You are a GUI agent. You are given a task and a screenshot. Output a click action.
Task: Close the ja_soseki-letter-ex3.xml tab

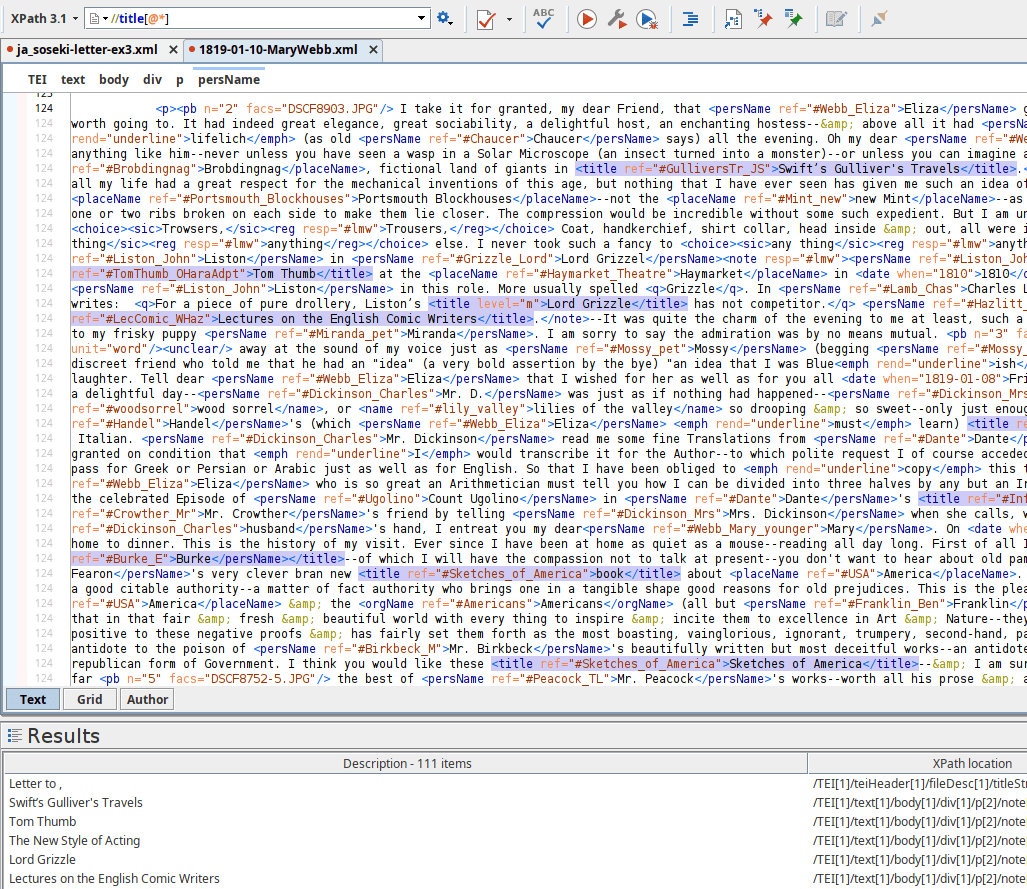coord(173,50)
